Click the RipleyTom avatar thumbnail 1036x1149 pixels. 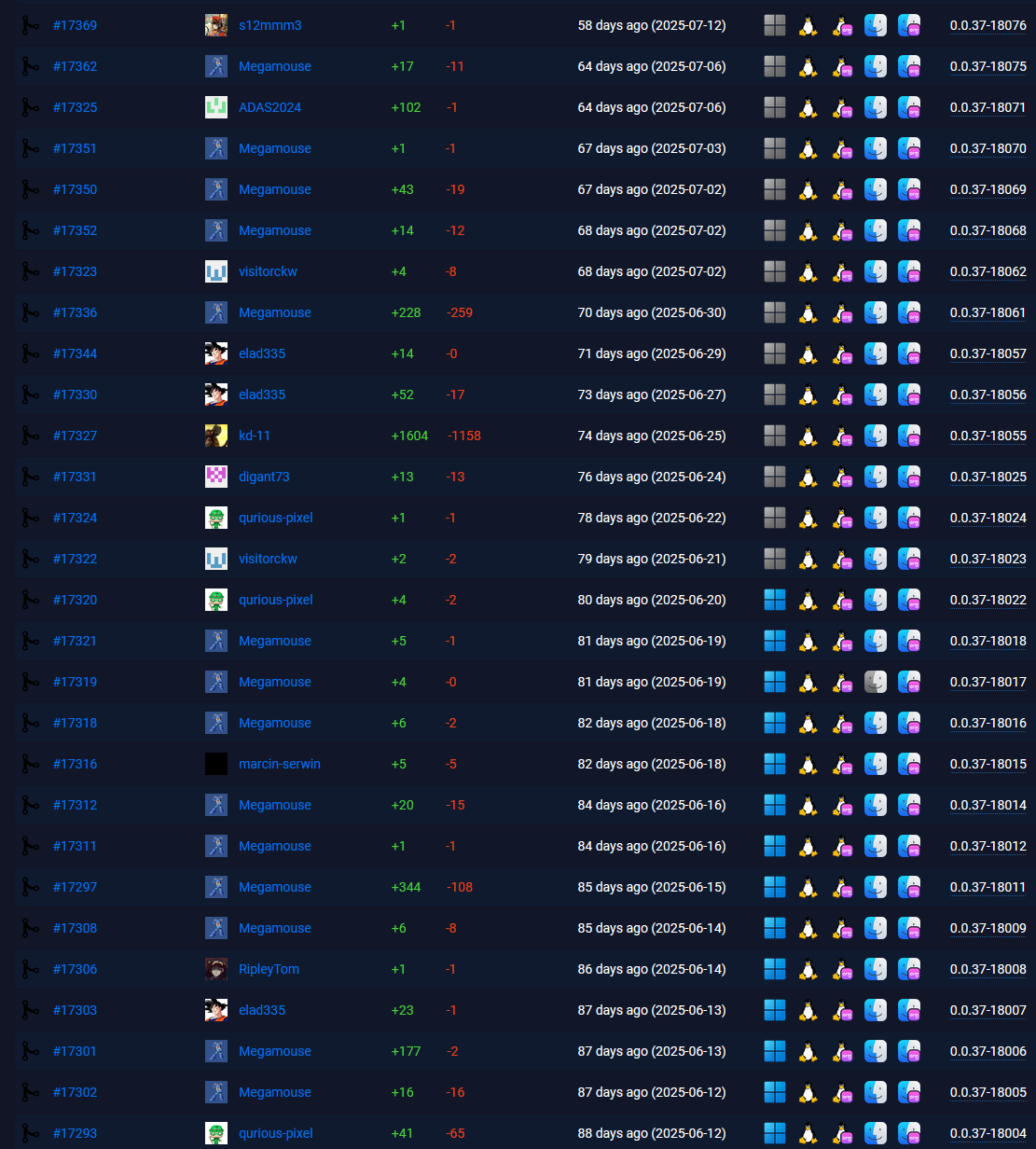pos(216,969)
